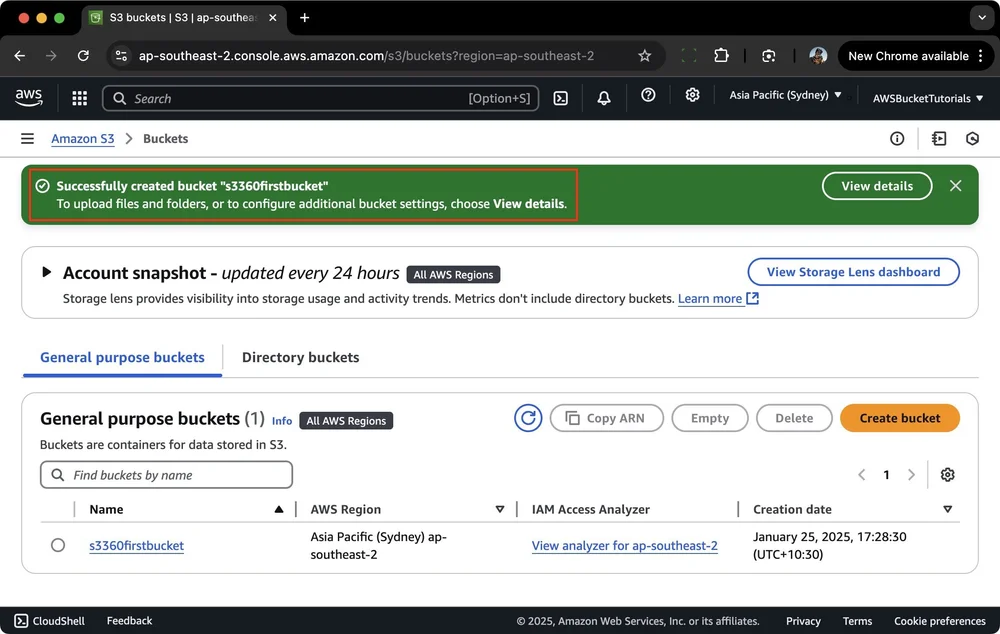Open the tutorials panel icon beside the breadcrumb

coord(939,138)
